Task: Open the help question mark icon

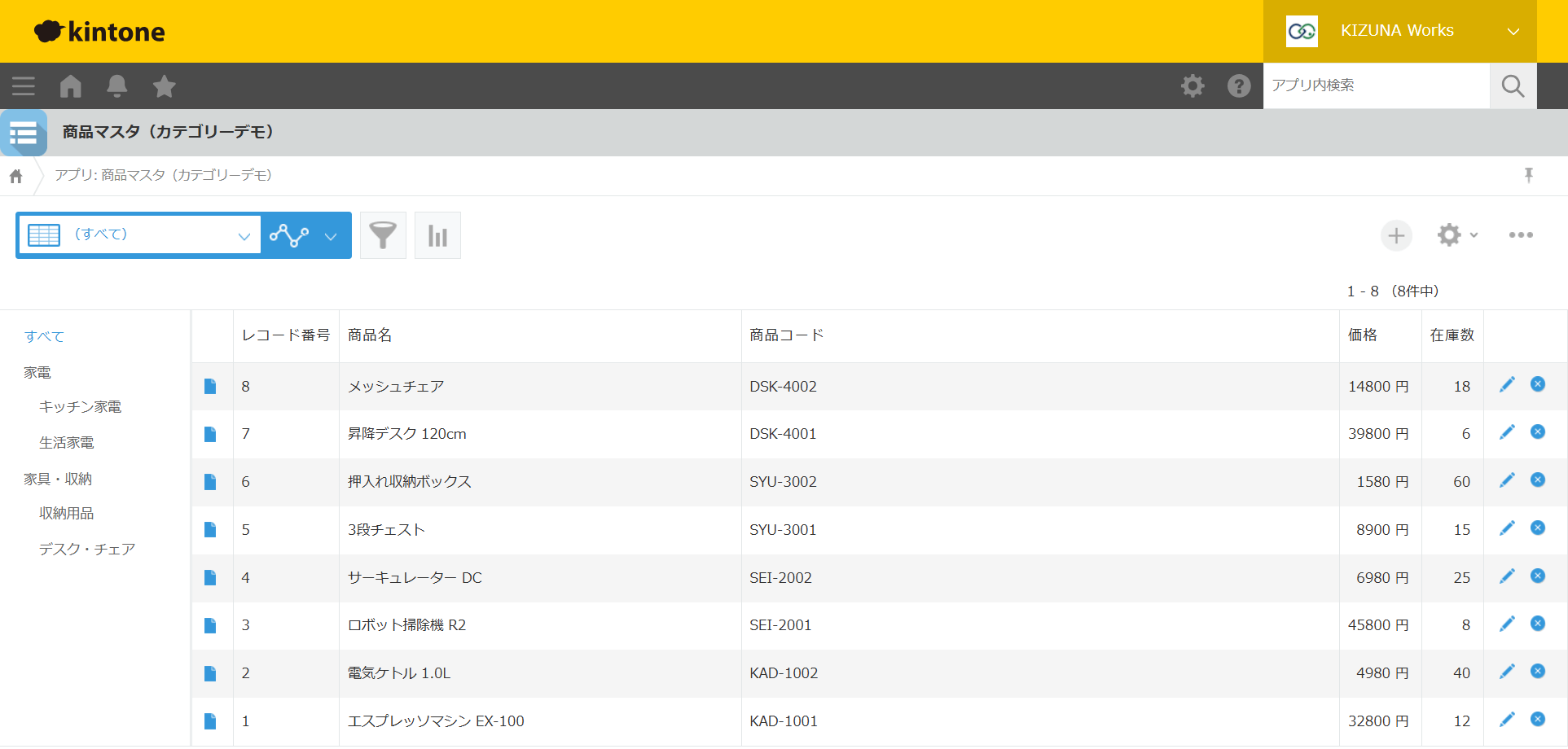Action: [x=1239, y=85]
